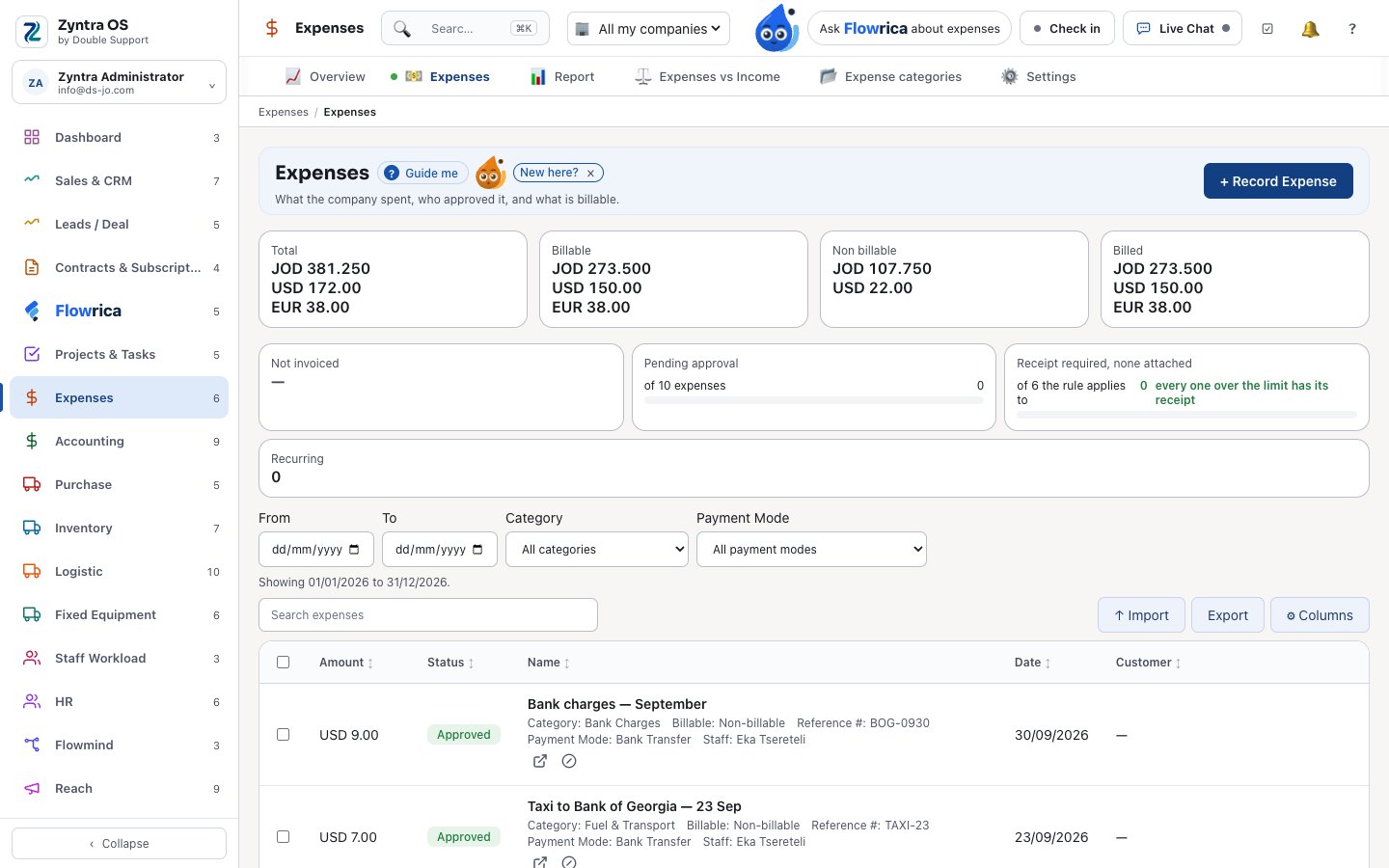Open external link icon for Bank charges expense

(x=540, y=761)
